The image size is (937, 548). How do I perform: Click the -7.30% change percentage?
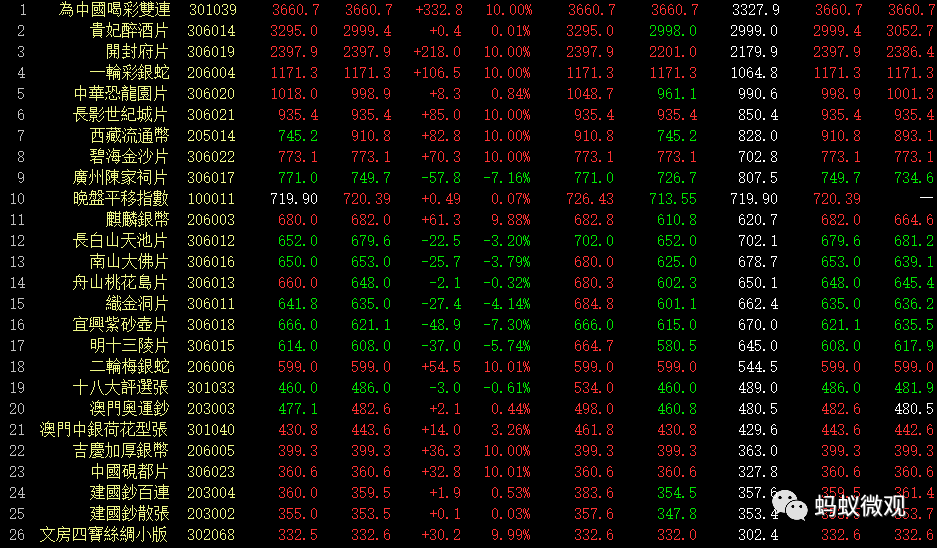(x=507, y=325)
